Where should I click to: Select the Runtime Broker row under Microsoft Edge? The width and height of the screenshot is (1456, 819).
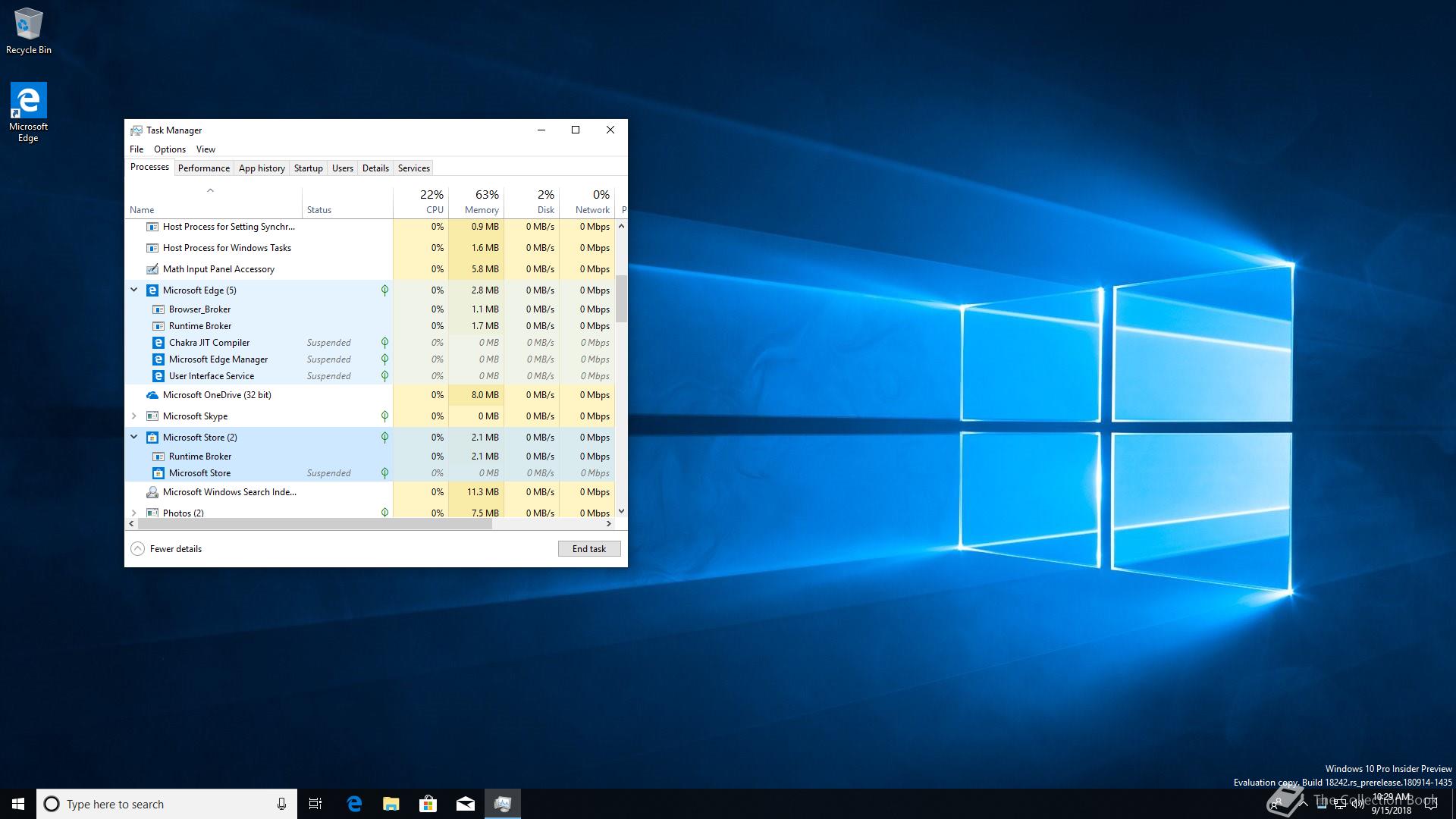click(x=370, y=326)
